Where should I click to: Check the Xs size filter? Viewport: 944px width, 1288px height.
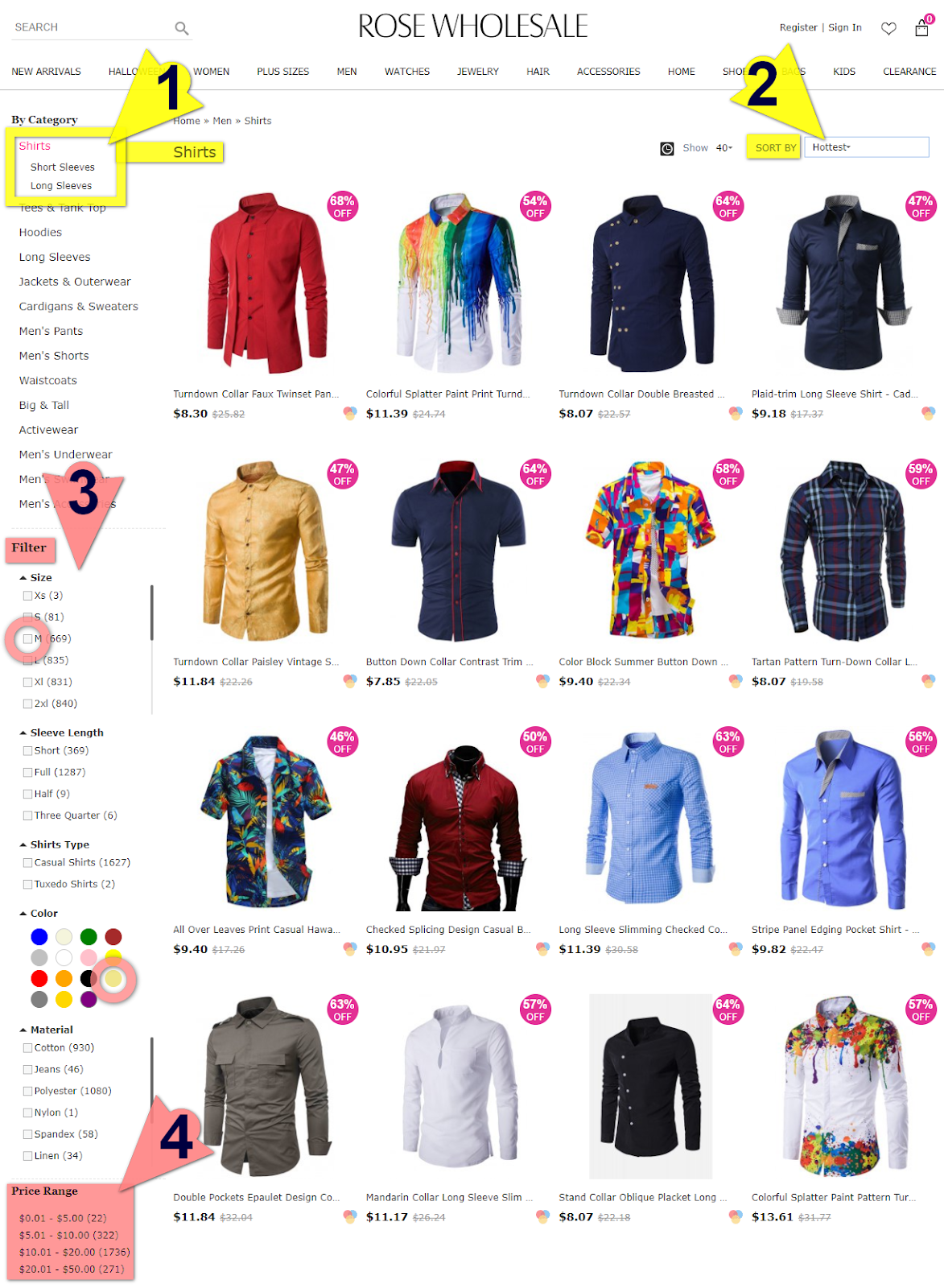[x=28, y=596]
